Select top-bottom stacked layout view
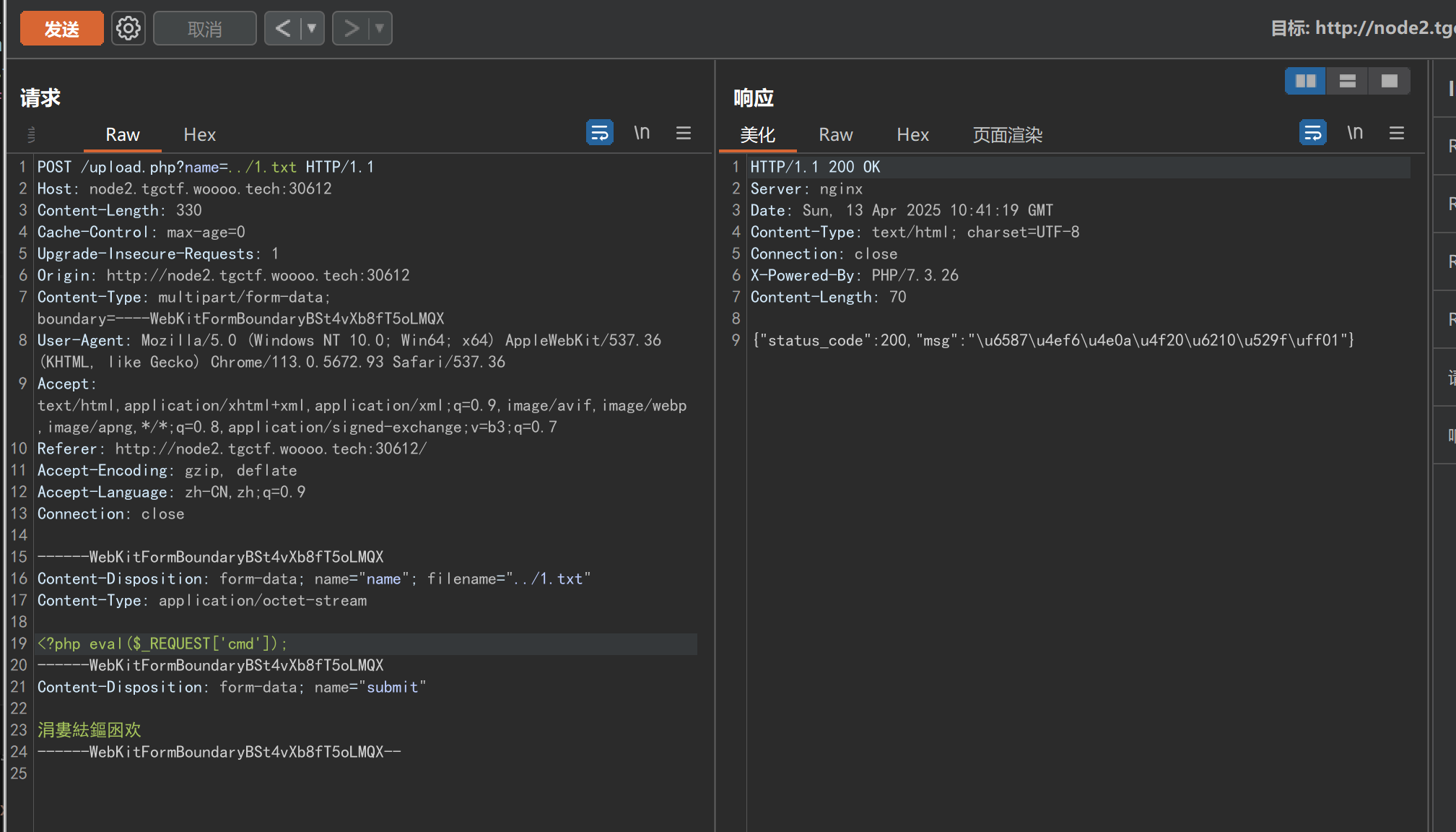1456x832 pixels. 1347,81
